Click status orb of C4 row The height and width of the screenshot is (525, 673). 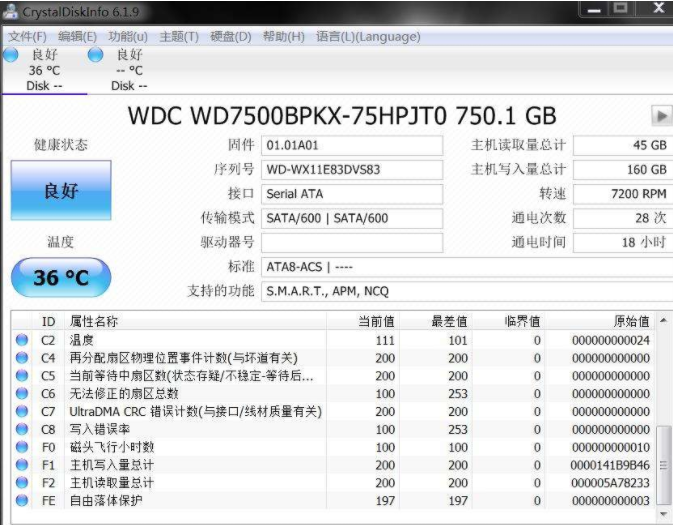click(x=22, y=358)
